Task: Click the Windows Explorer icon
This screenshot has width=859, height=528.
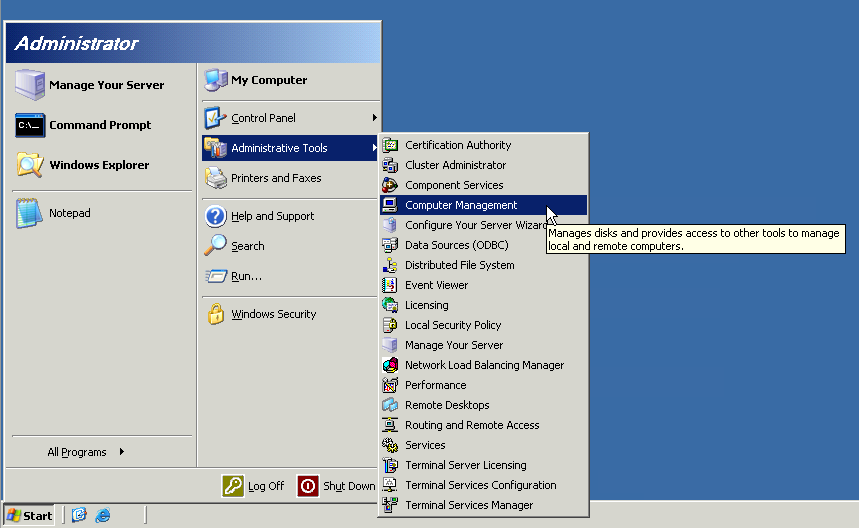Action: 30,165
